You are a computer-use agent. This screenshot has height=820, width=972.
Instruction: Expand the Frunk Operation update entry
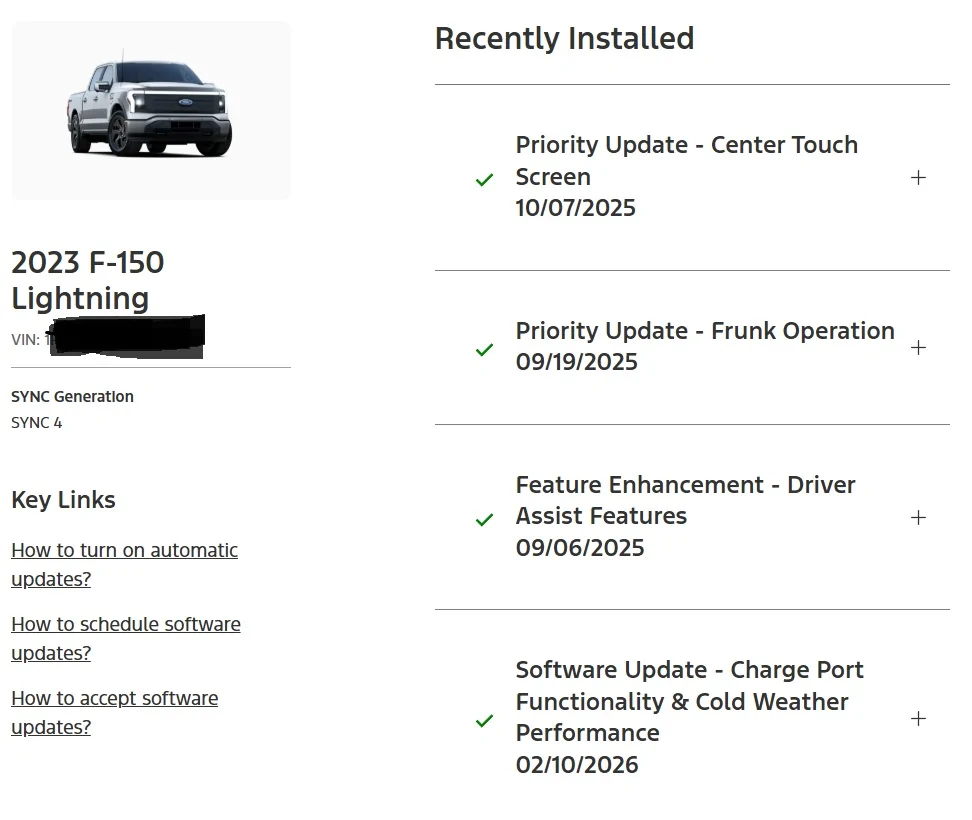pos(918,348)
